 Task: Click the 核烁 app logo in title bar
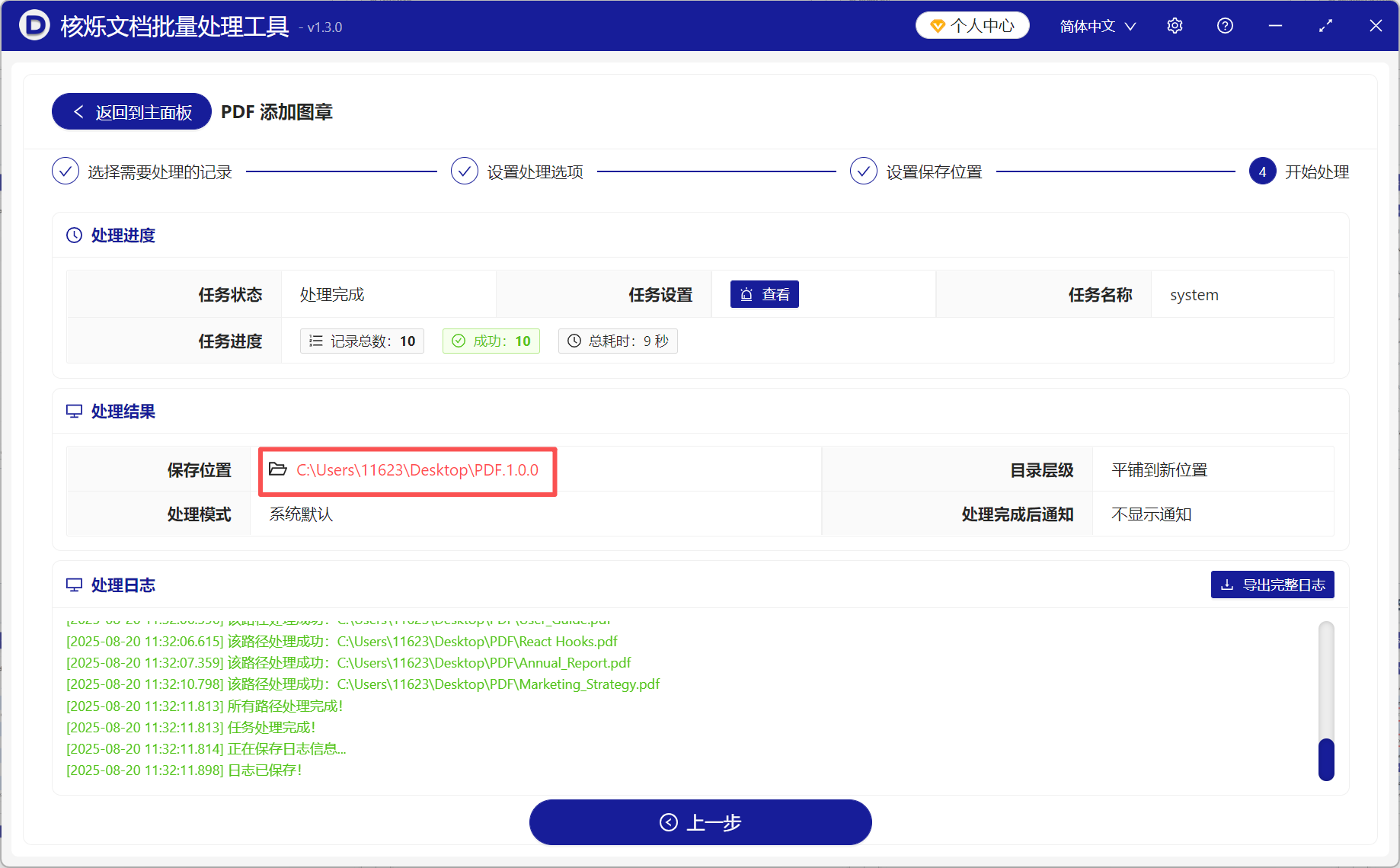pos(34,25)
